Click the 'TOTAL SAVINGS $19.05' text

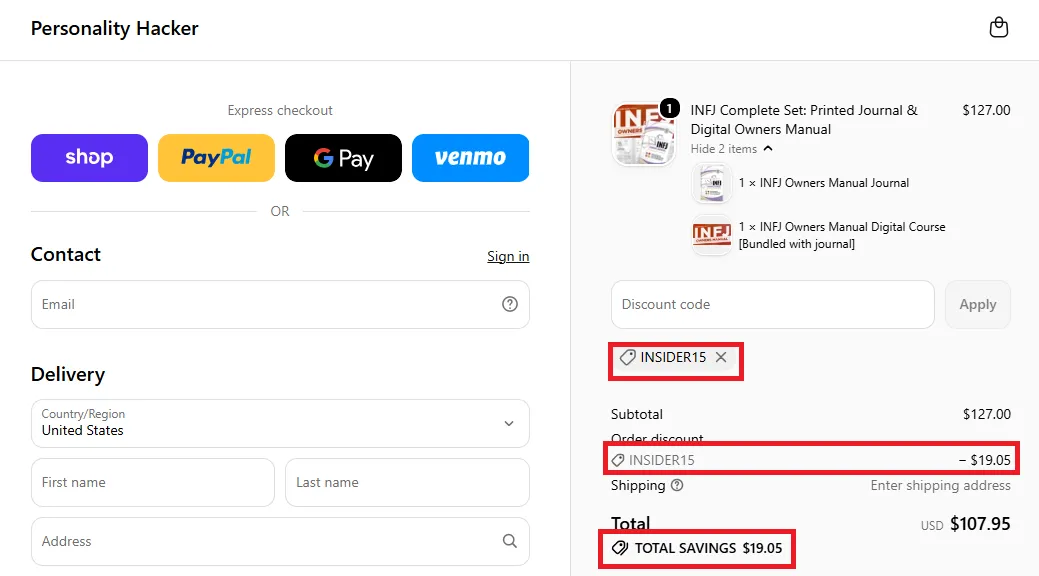click(x=708, y=548)
